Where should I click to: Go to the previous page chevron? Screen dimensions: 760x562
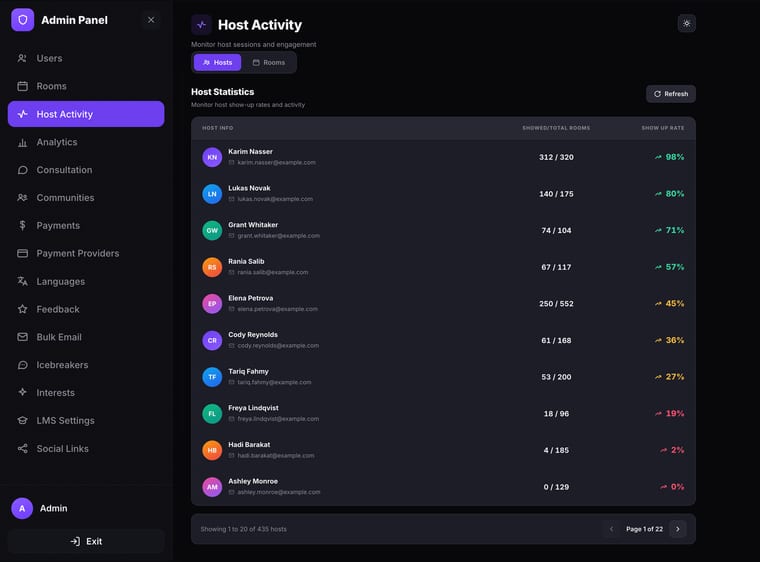(611, 529)
